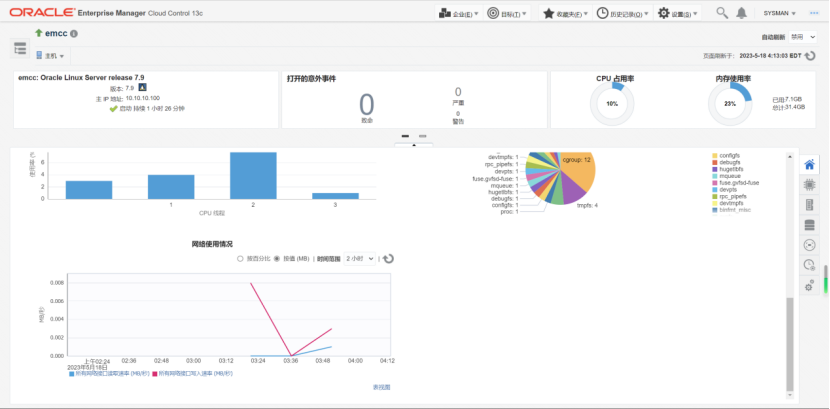Click the second carousel page indicator dash
Screen dimensions: 830x409
click(422, 136)
